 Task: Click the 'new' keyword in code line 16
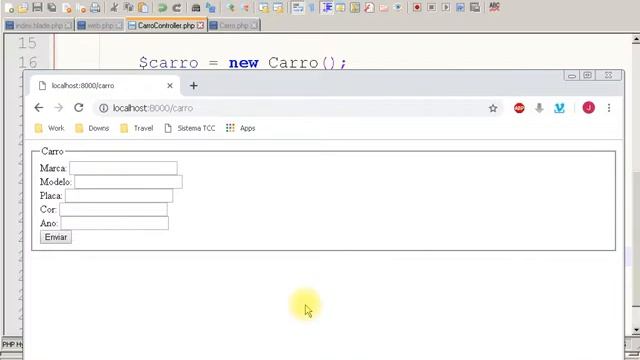(244, 63)
